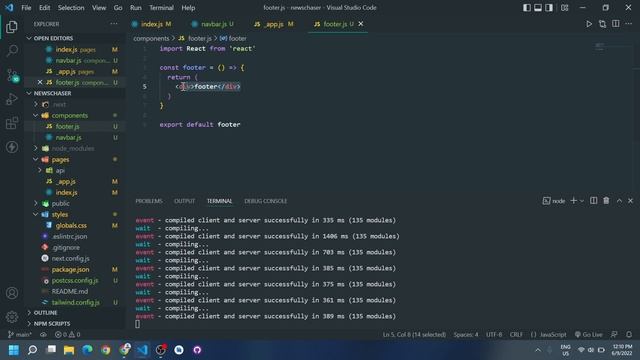Screen dimensions: 640x360
Task: Open Thunder Client lightning icon
Action: pyautogui.click(x=12, y=147)
